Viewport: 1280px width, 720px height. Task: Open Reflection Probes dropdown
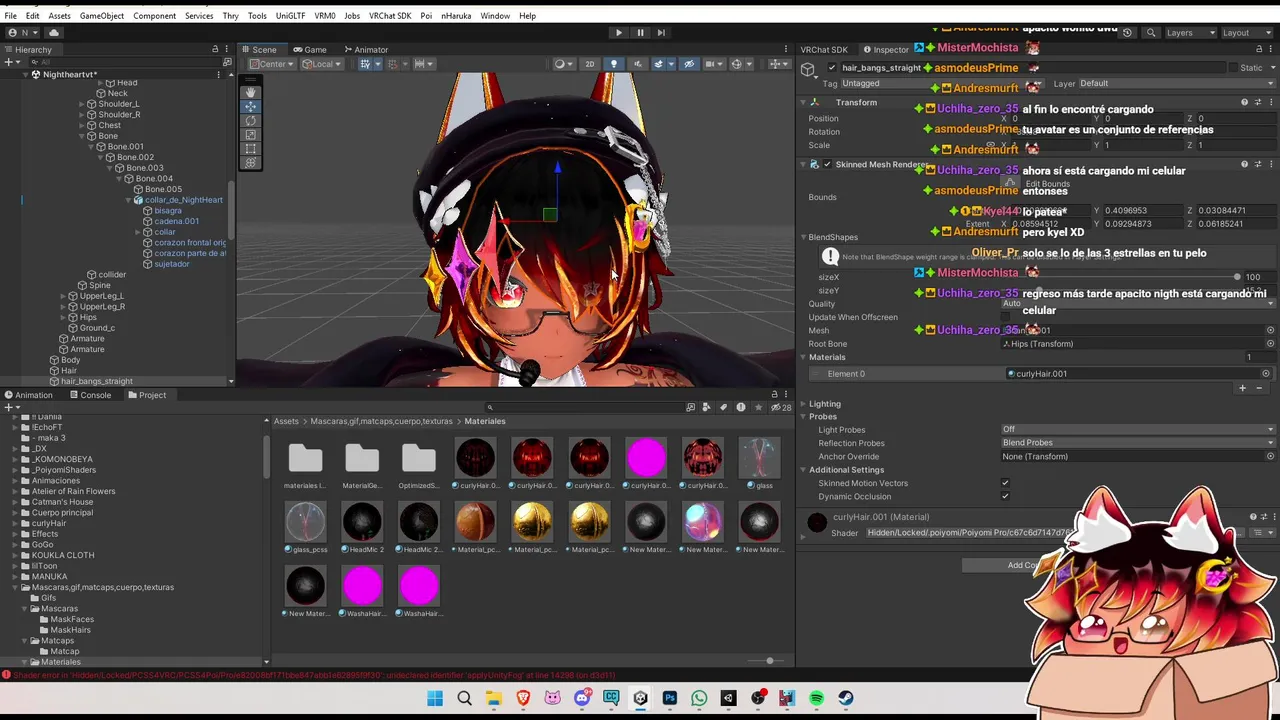(x=1138, y=443)
